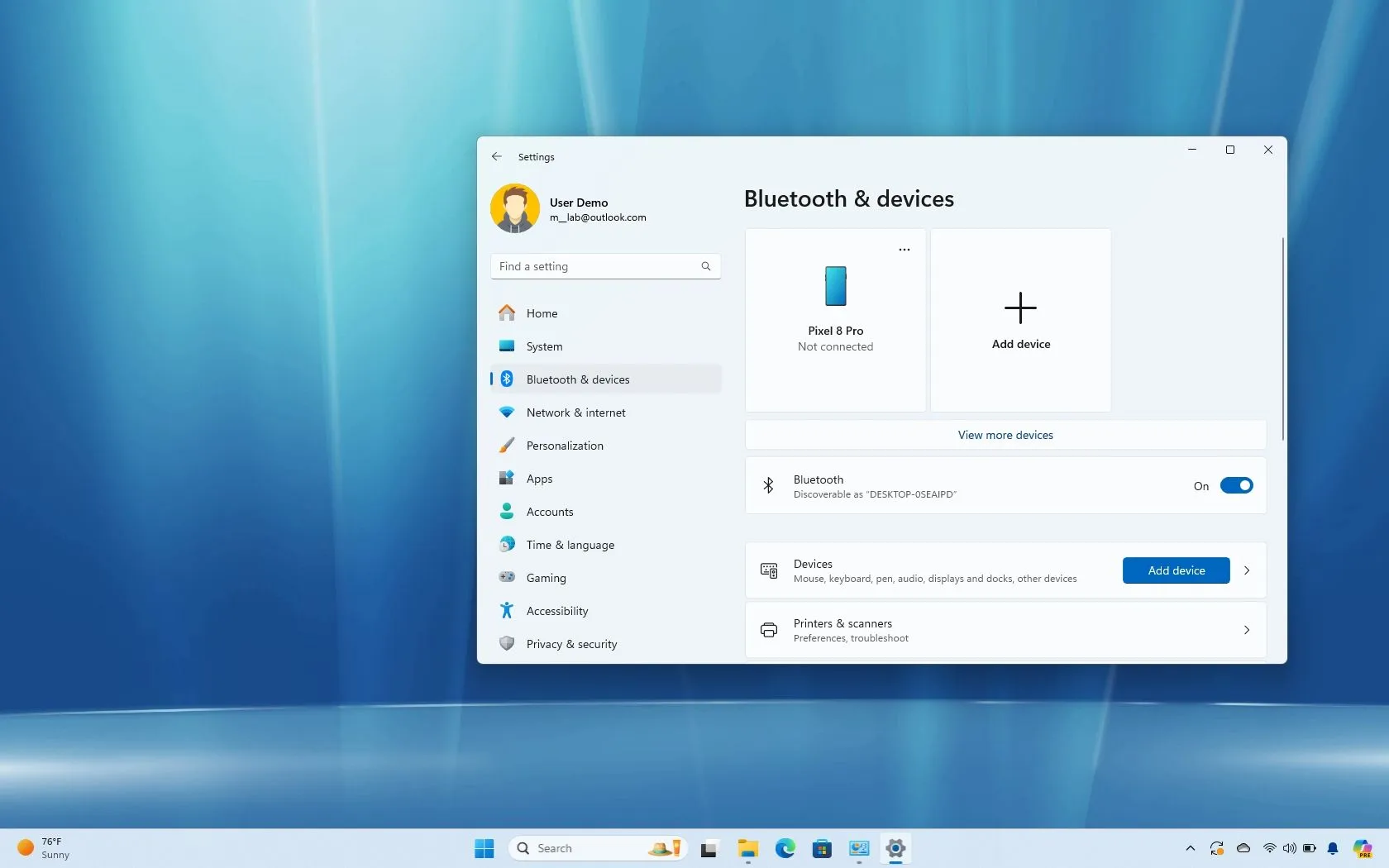
Task: Click the m_lab@outlook.com account email
Action: coord(598,217)
